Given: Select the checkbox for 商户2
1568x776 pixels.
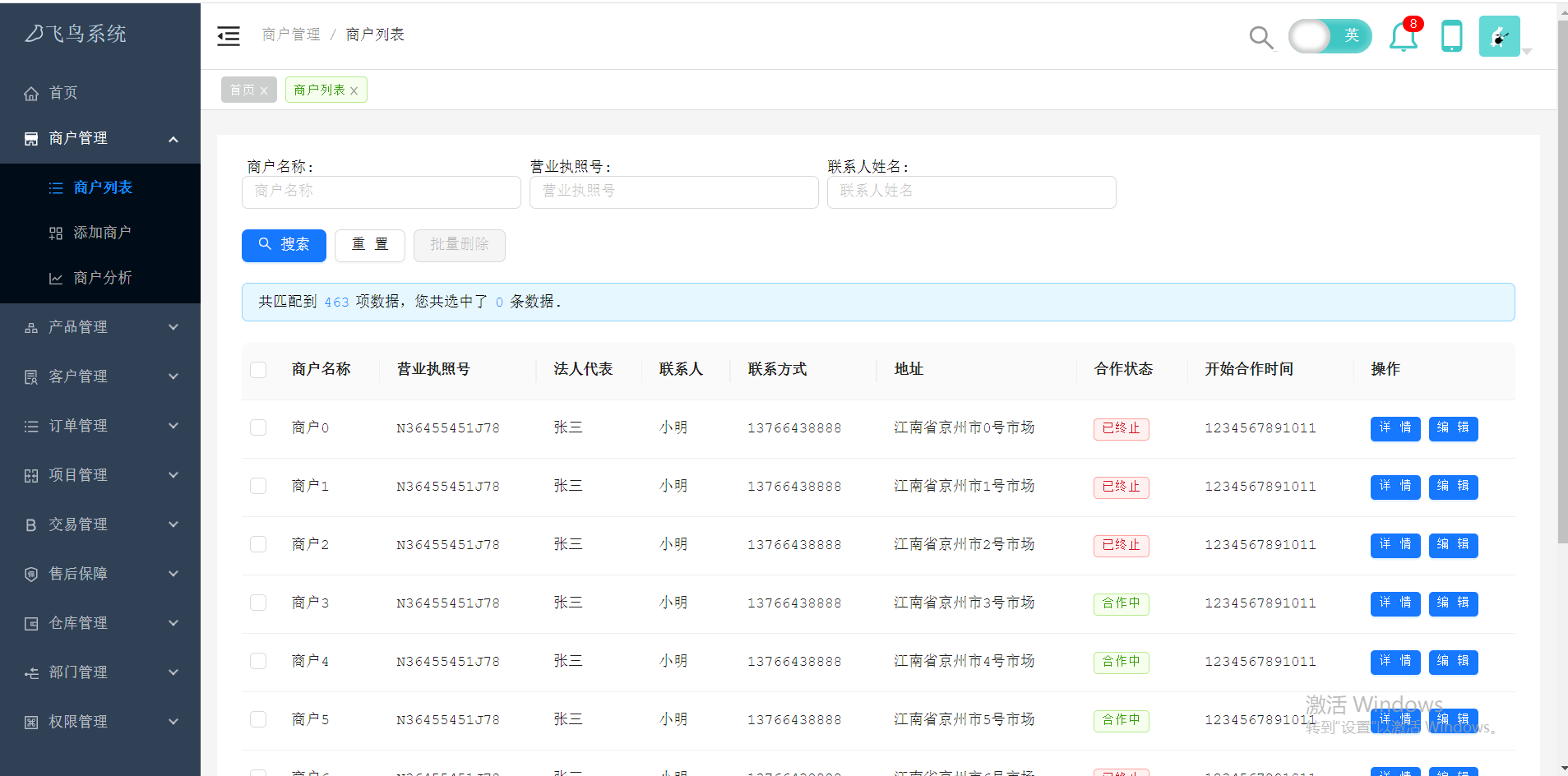Looking at the screenshot, I should pos(258,544).
